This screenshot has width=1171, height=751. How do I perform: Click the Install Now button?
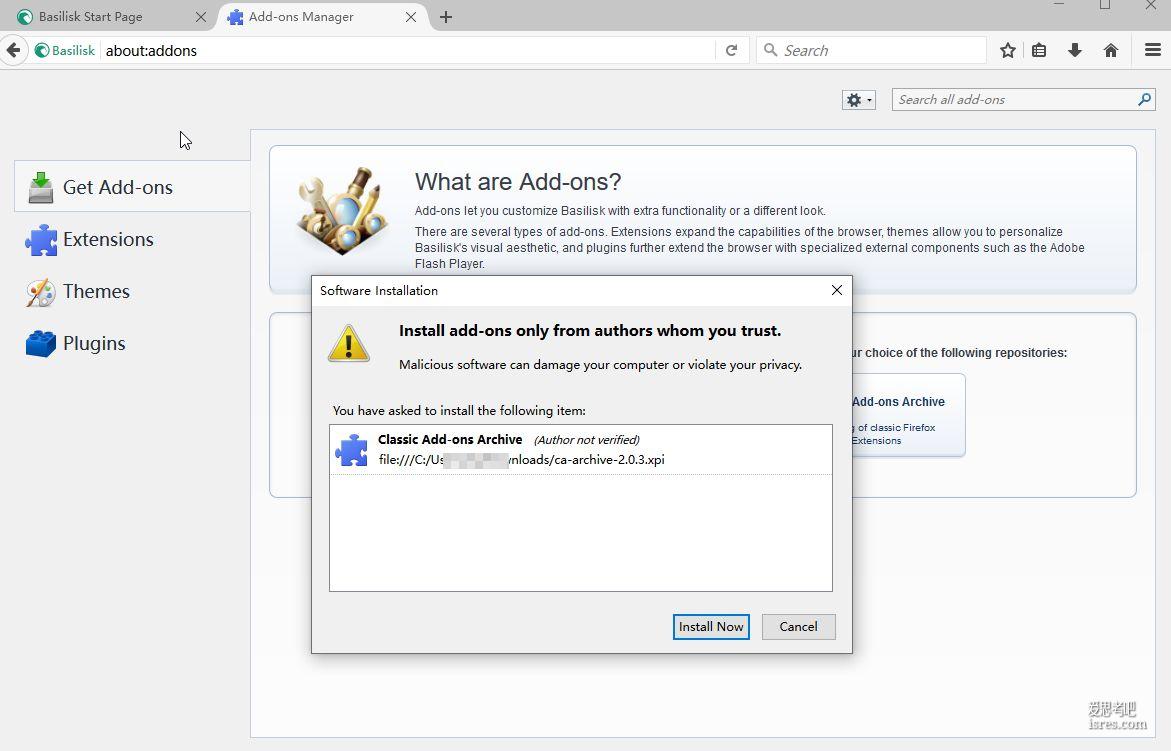click(x=711, y=626)
